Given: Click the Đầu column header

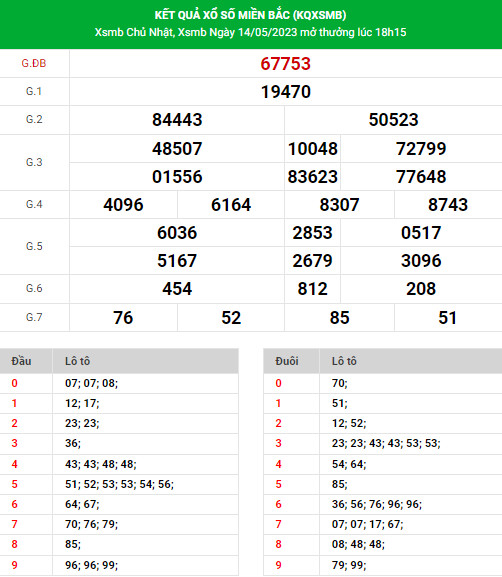Looking at the screenshot, I should (21, 361).
